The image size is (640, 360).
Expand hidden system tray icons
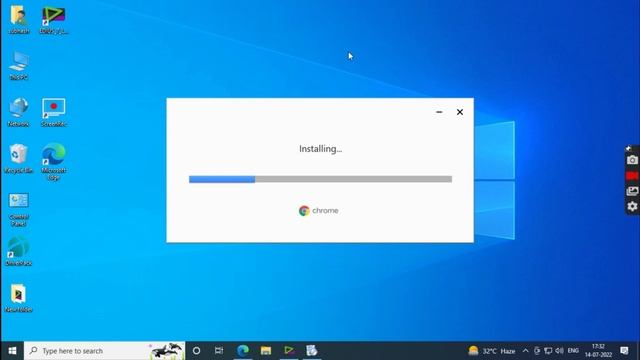point(525,351)
